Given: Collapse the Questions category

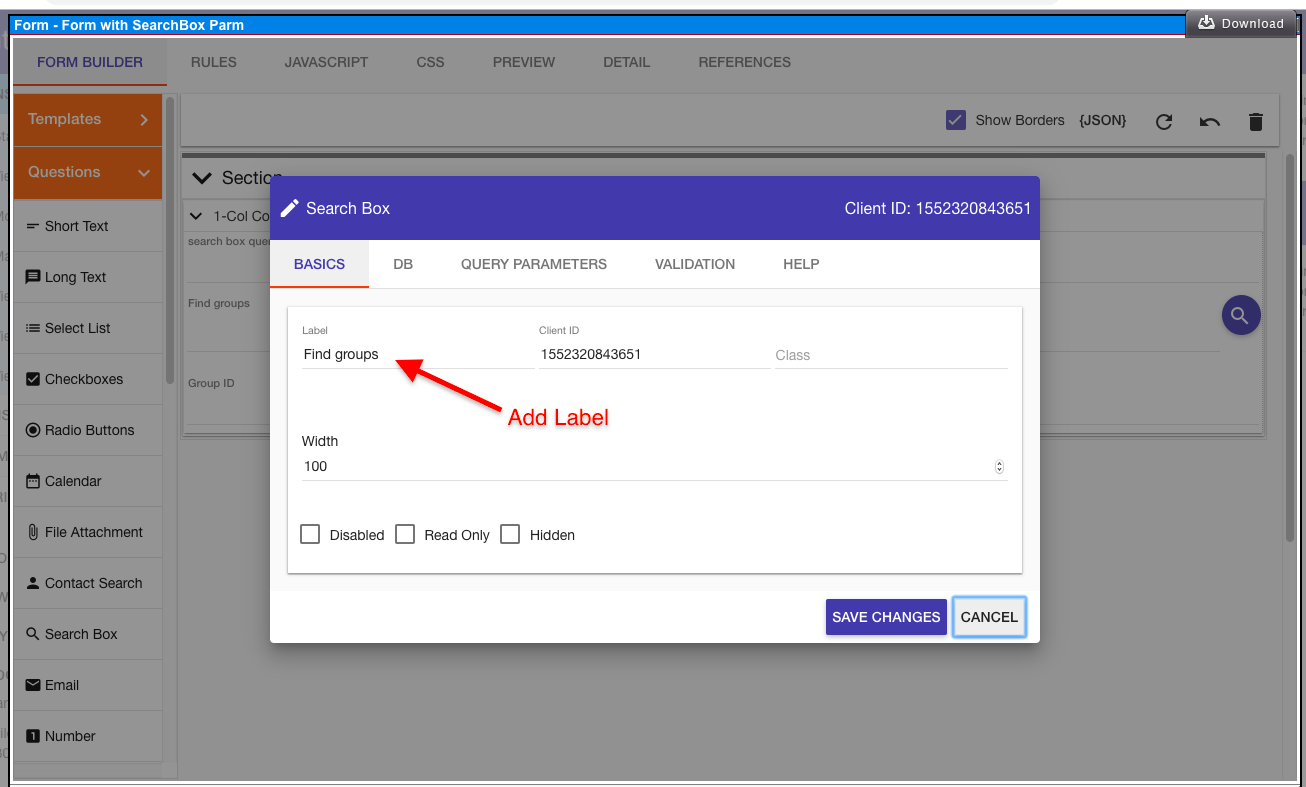Looking at the screenshot, I should [86, 171].
